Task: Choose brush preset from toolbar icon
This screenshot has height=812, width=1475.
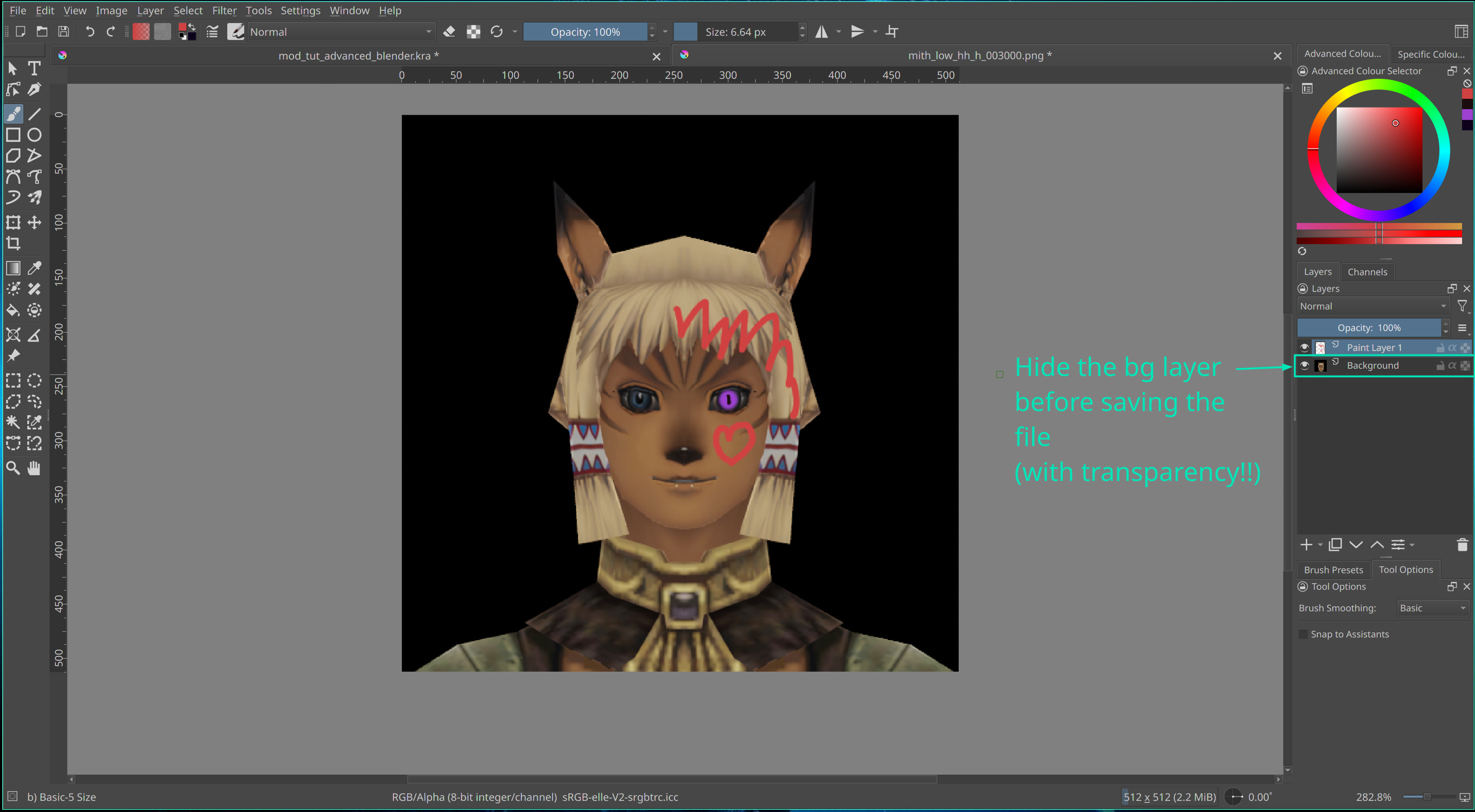Action: click(x=236, y=31)
